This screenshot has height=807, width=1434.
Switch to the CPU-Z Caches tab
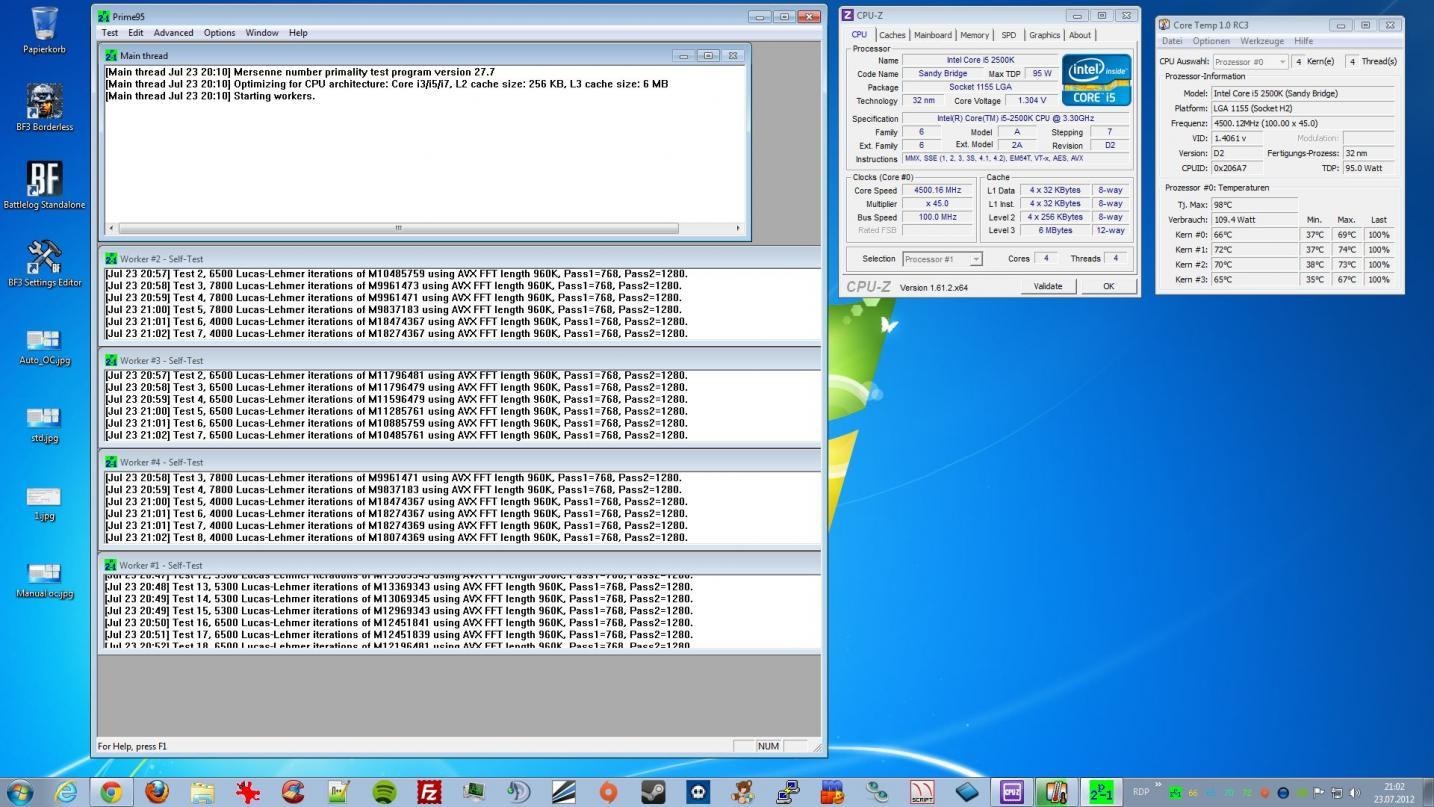click(892, 35)
